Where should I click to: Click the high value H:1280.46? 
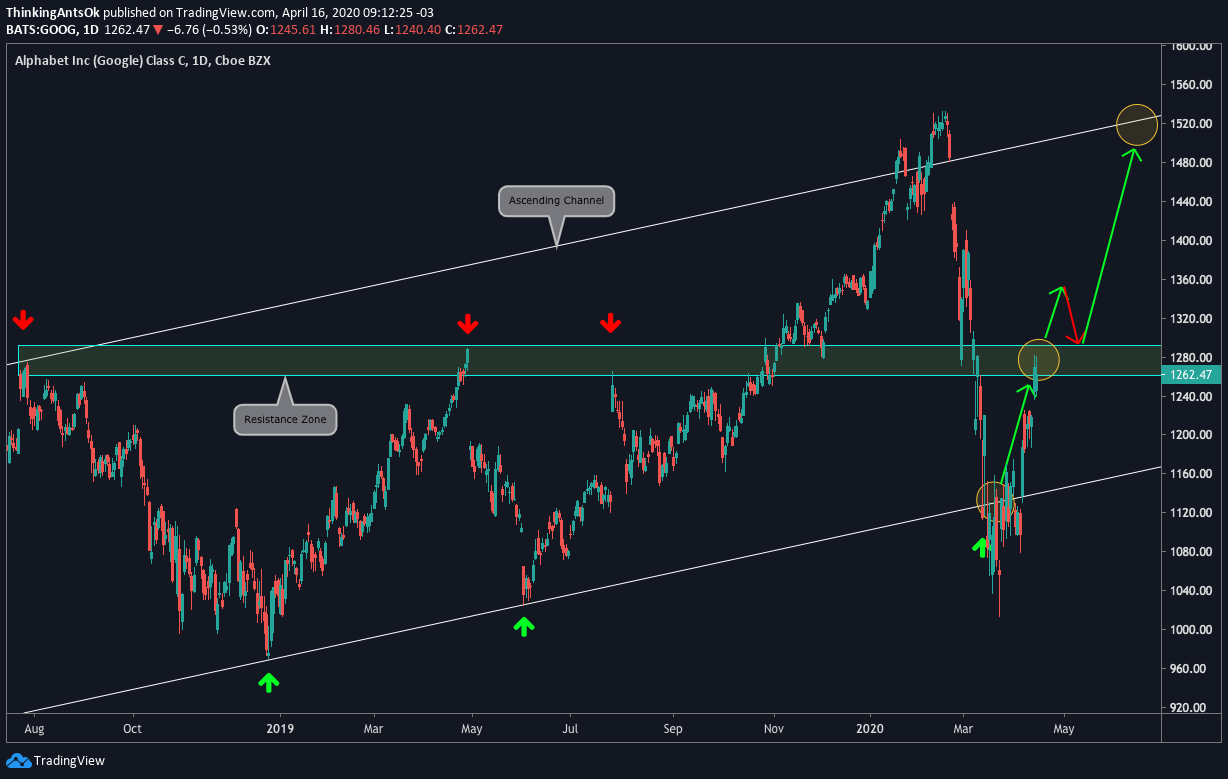coord(349,30)
